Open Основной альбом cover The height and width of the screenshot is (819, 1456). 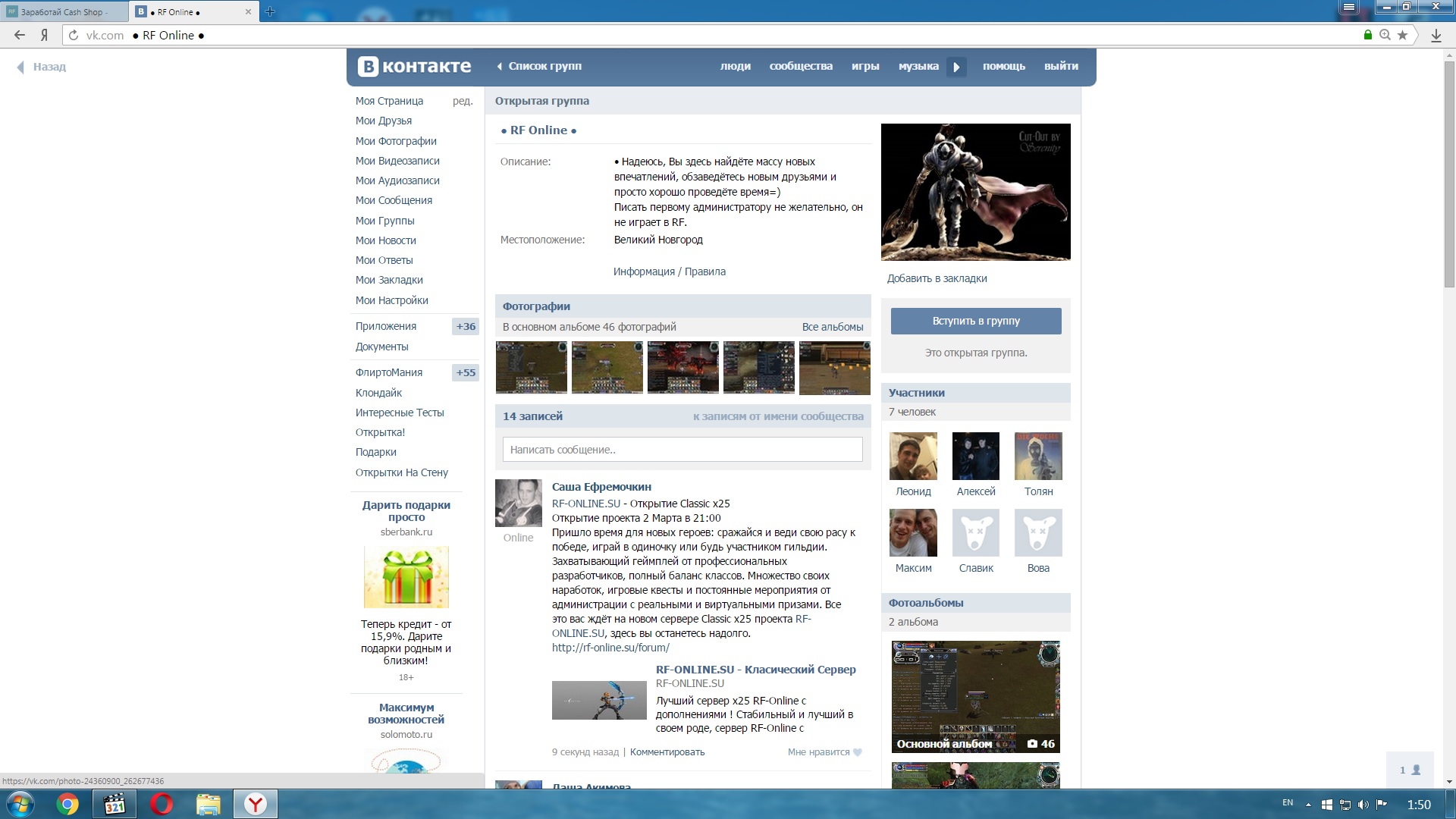click(976, 697)
